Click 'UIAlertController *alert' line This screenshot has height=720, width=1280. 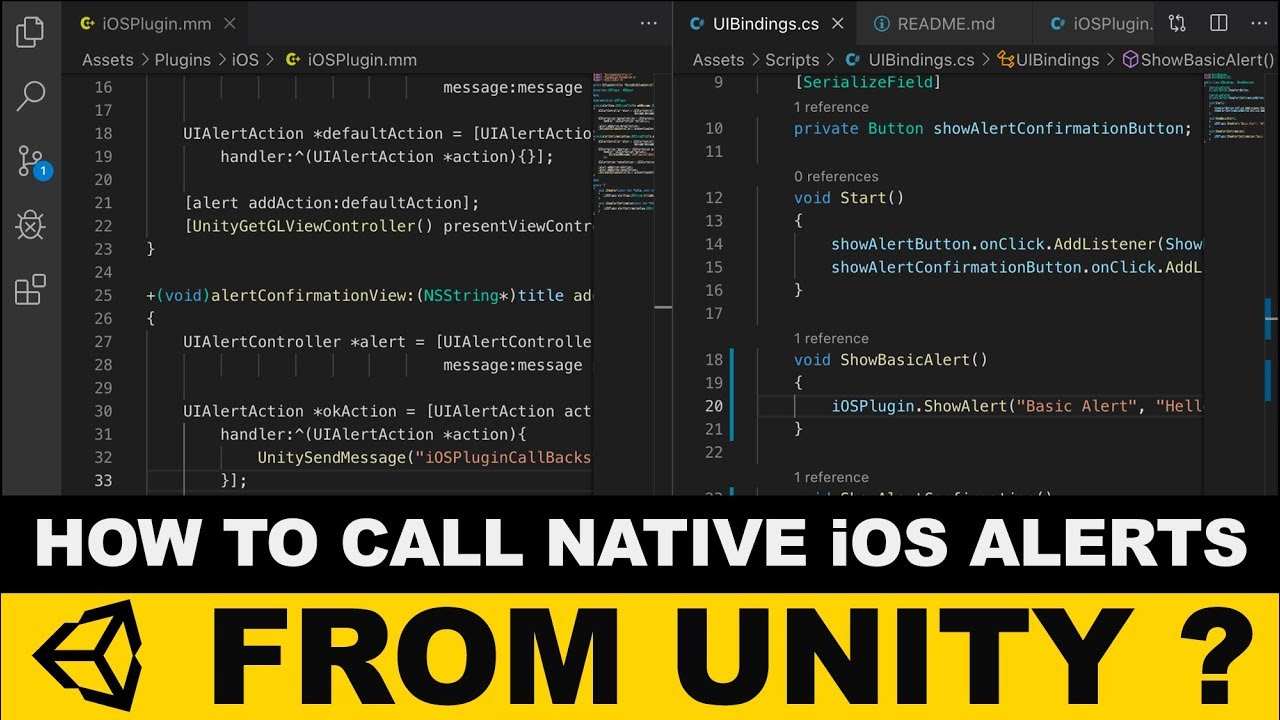tap(388, 341)
